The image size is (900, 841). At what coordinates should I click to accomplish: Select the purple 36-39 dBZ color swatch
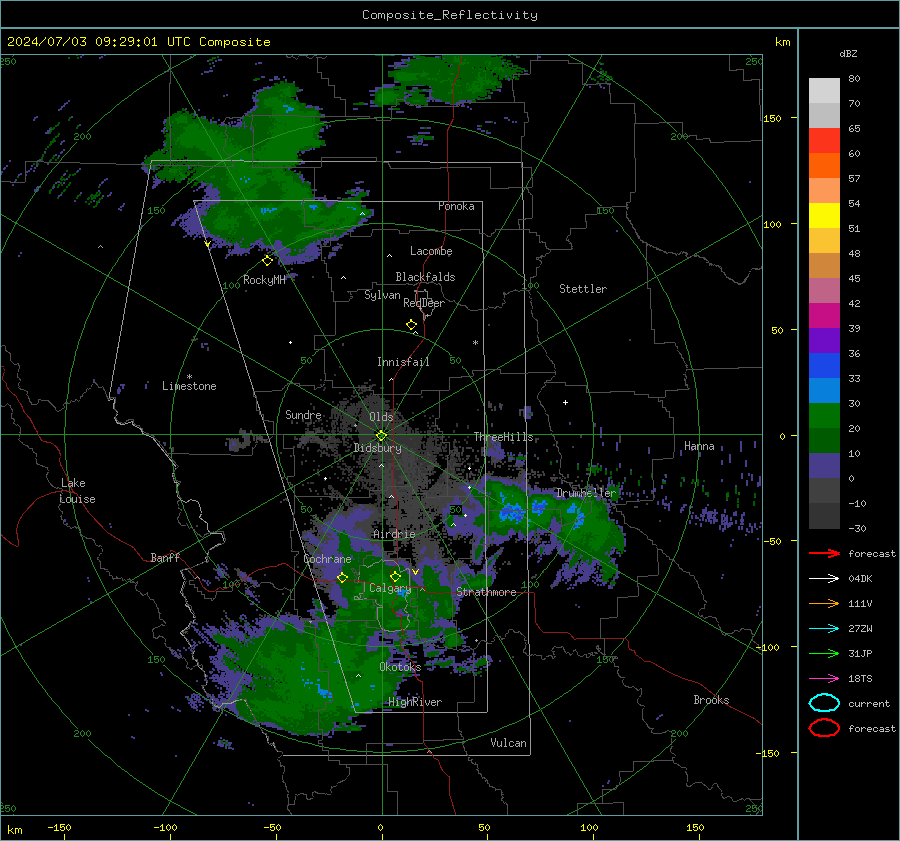coord(824,340)
